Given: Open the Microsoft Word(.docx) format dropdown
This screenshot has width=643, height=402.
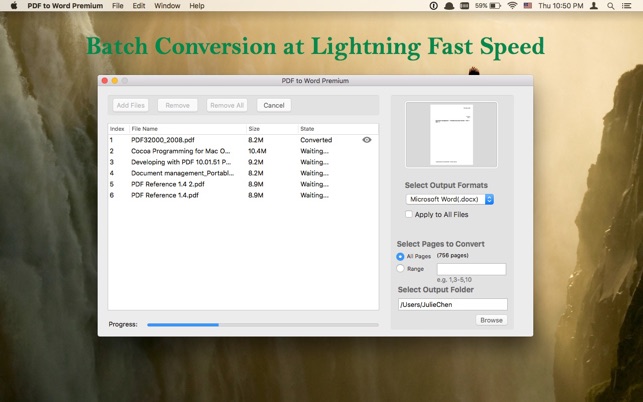Looking at the screenshot, I should coord(449,199).
